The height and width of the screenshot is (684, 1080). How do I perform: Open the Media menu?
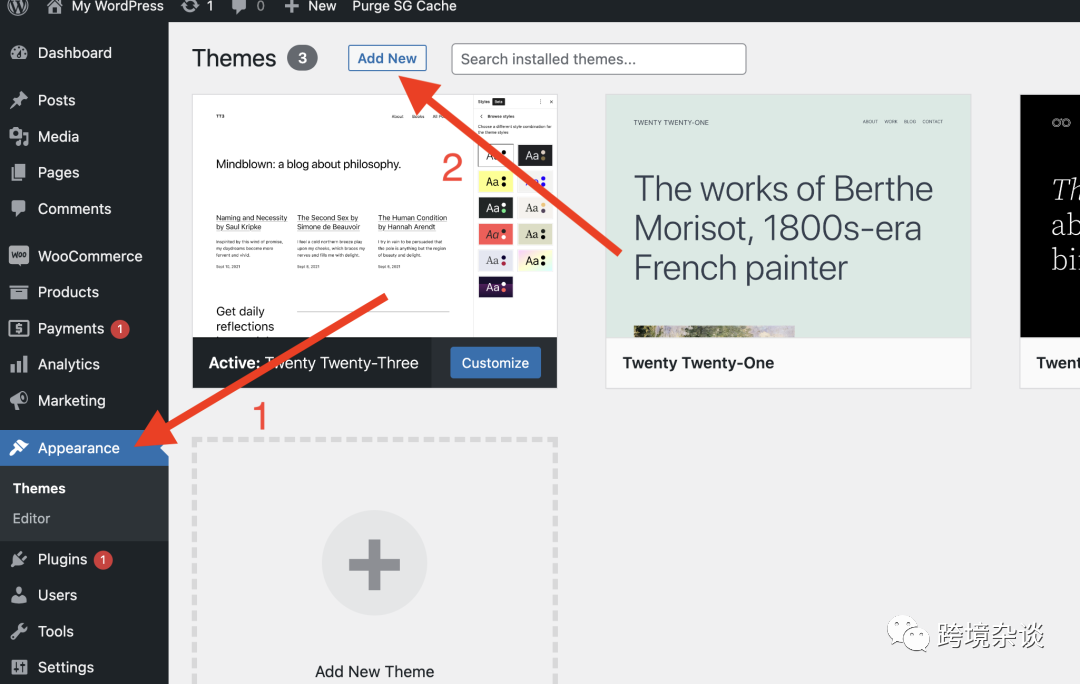(59, 136)
